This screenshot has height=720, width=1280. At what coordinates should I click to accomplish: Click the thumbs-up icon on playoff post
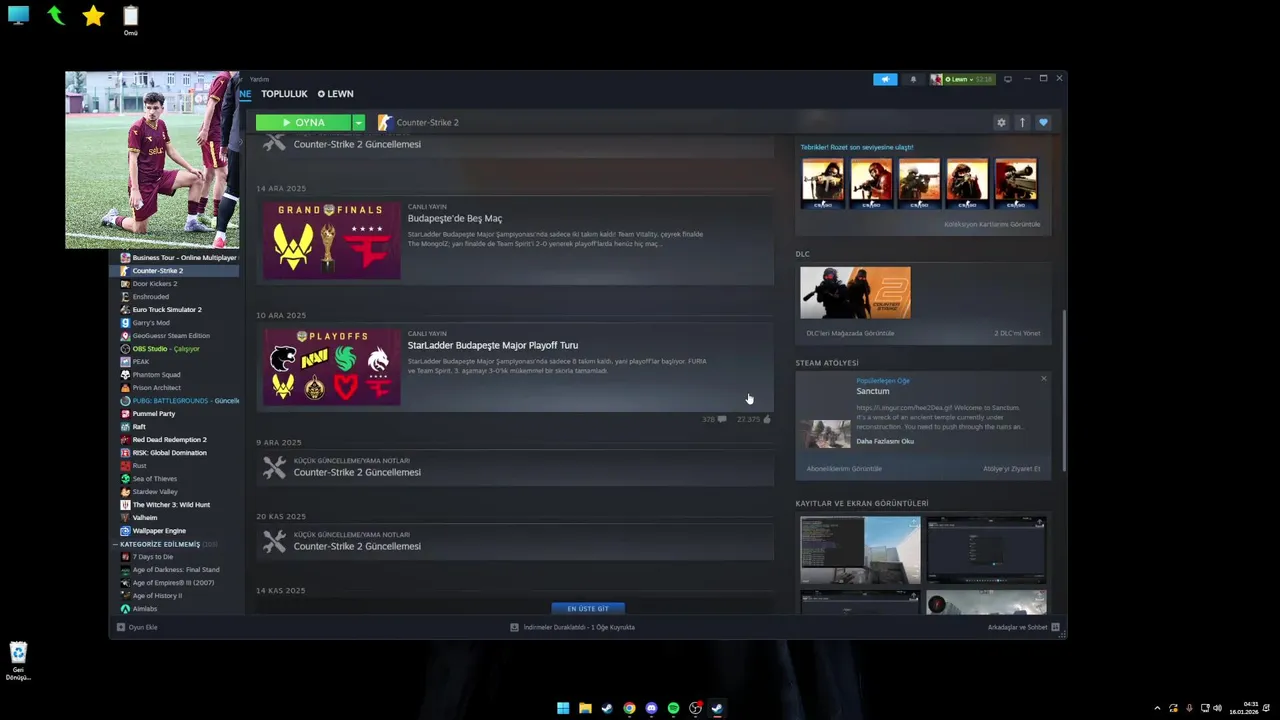pos(767,420)
